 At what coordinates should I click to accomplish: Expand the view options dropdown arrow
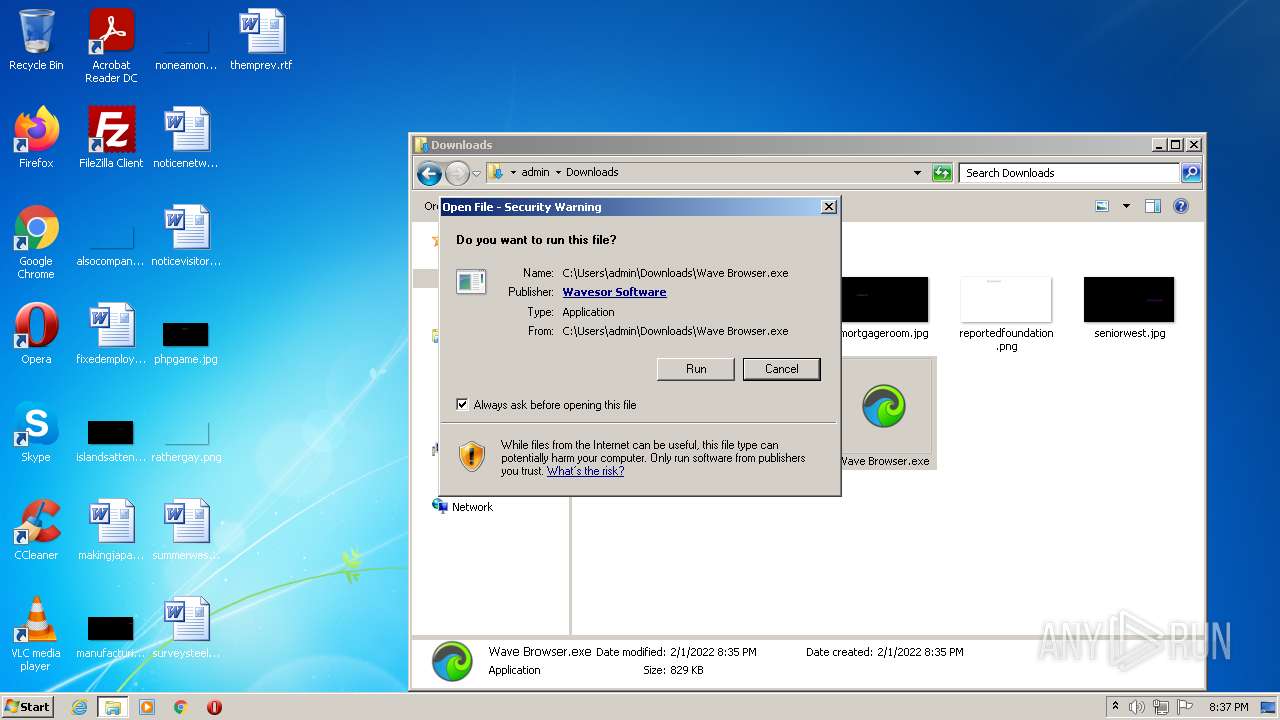click(1126, 206)
